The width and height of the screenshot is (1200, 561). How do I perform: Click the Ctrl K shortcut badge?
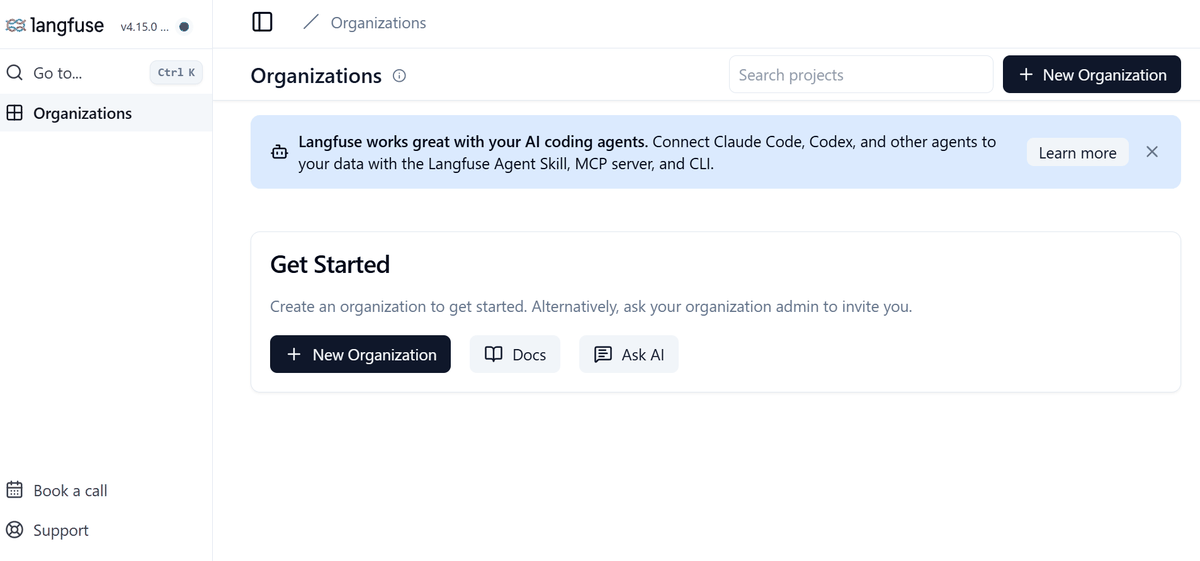point(177,73)
